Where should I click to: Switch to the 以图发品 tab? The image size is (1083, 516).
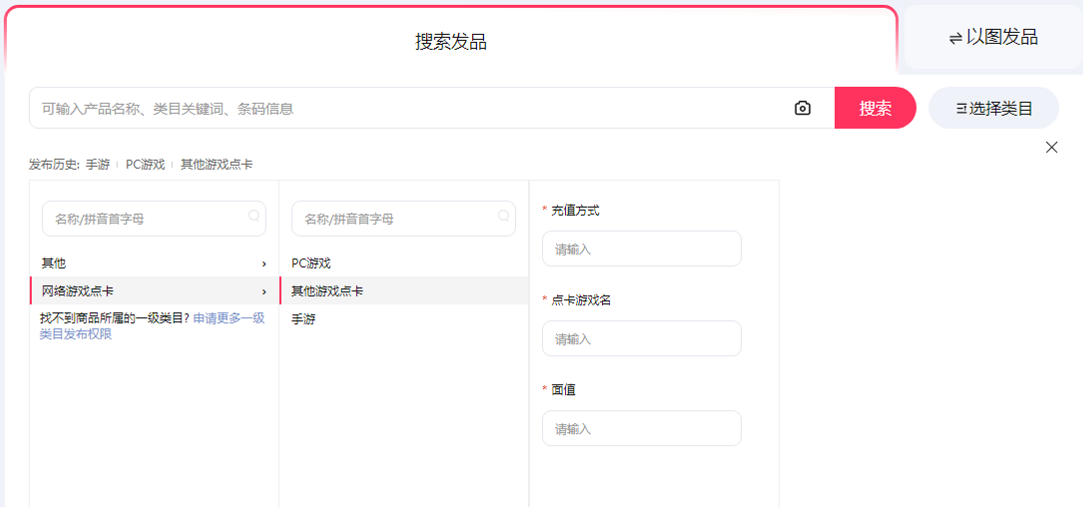click(x=993, y=38)
